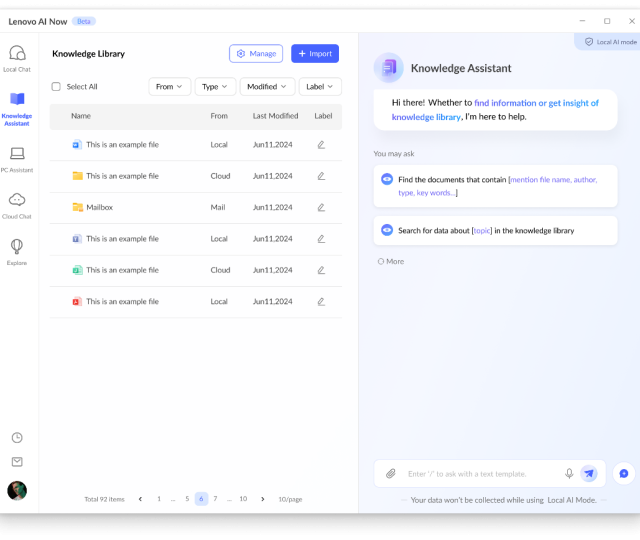Viewport: 640px width, 540px height.
Task: Open the Explore section
Action: coord(17,251)
